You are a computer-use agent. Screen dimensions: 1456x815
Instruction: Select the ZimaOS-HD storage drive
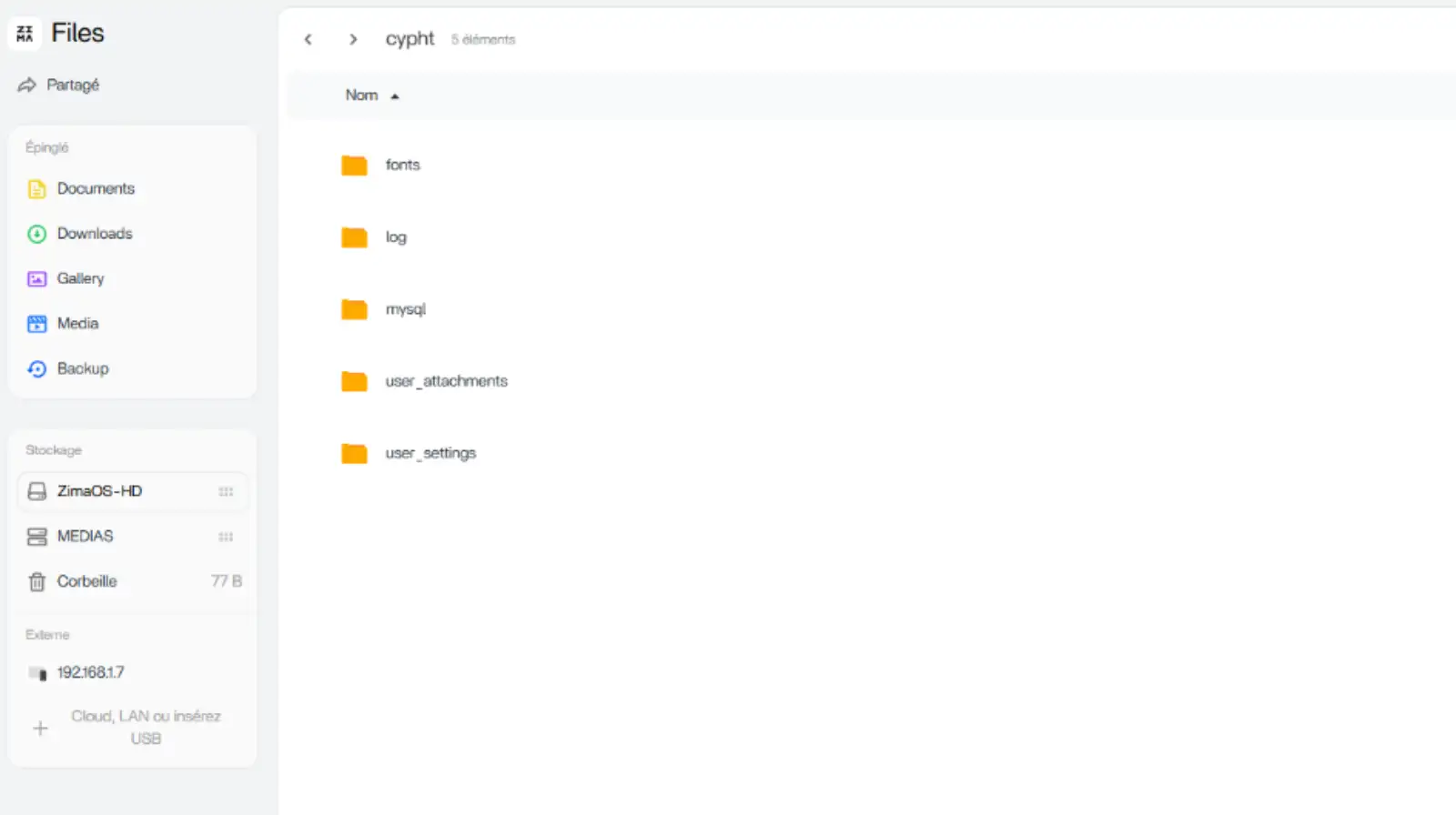click(99, 491)
